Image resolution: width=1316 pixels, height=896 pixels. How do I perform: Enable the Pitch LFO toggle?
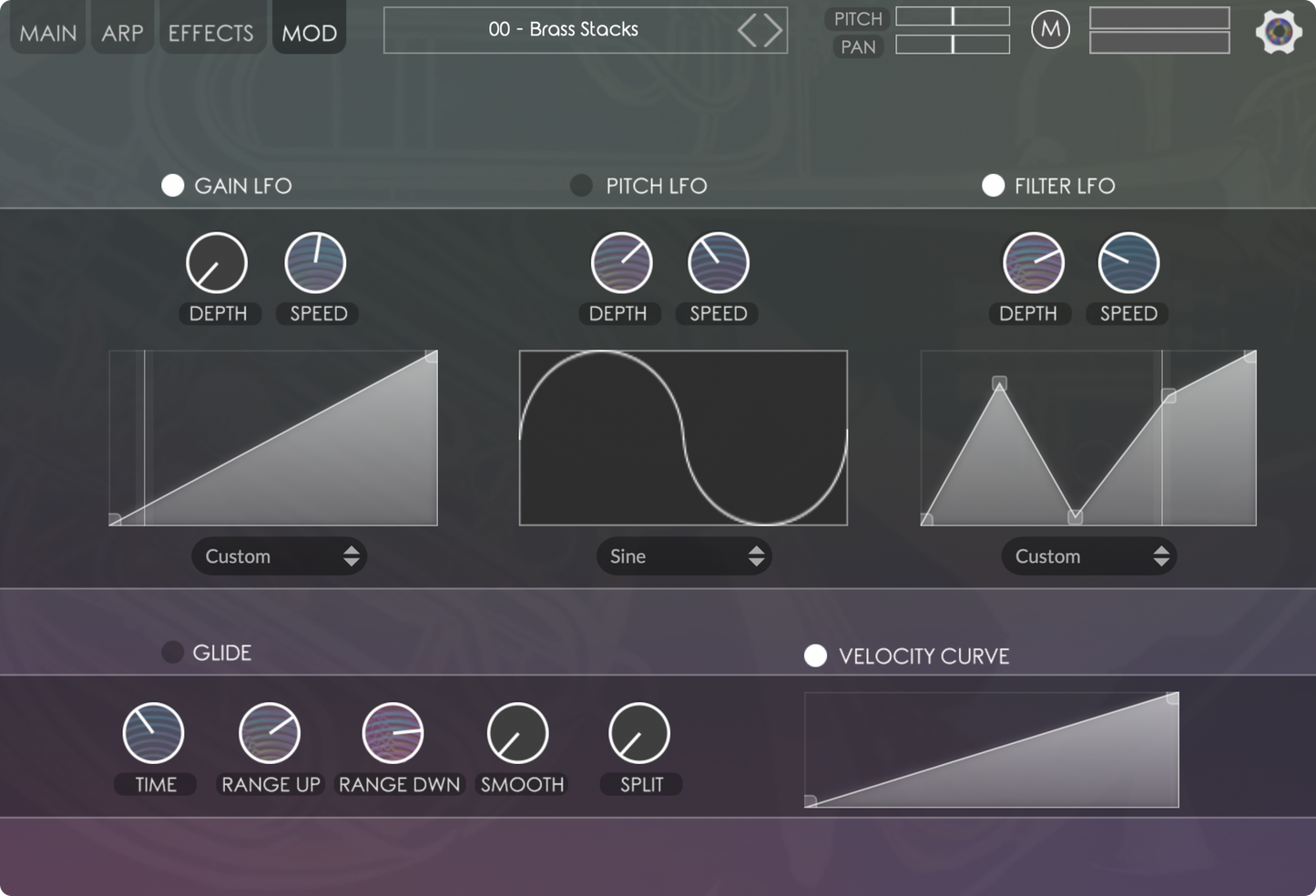[581, 186]
